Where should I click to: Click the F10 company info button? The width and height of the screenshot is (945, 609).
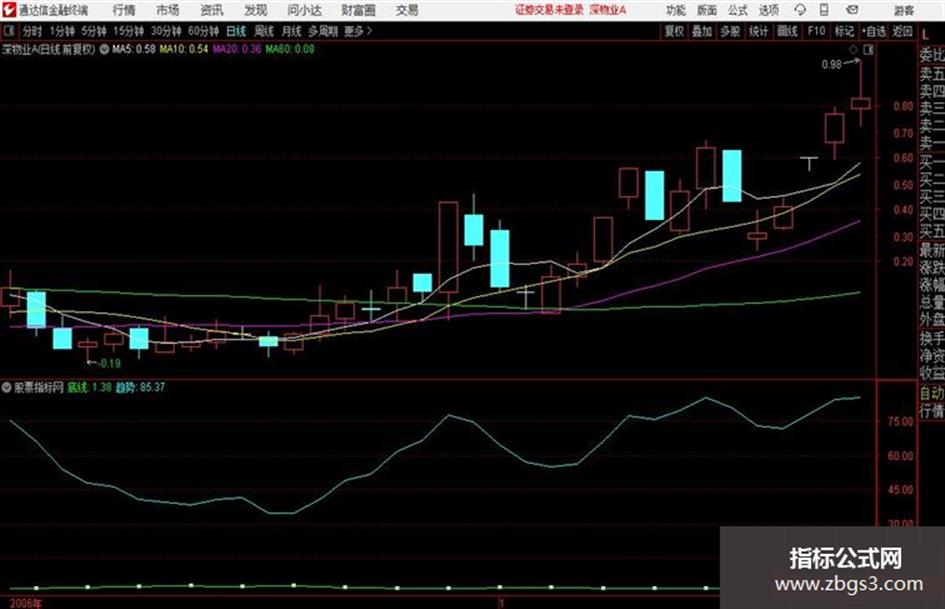point(817,31)
